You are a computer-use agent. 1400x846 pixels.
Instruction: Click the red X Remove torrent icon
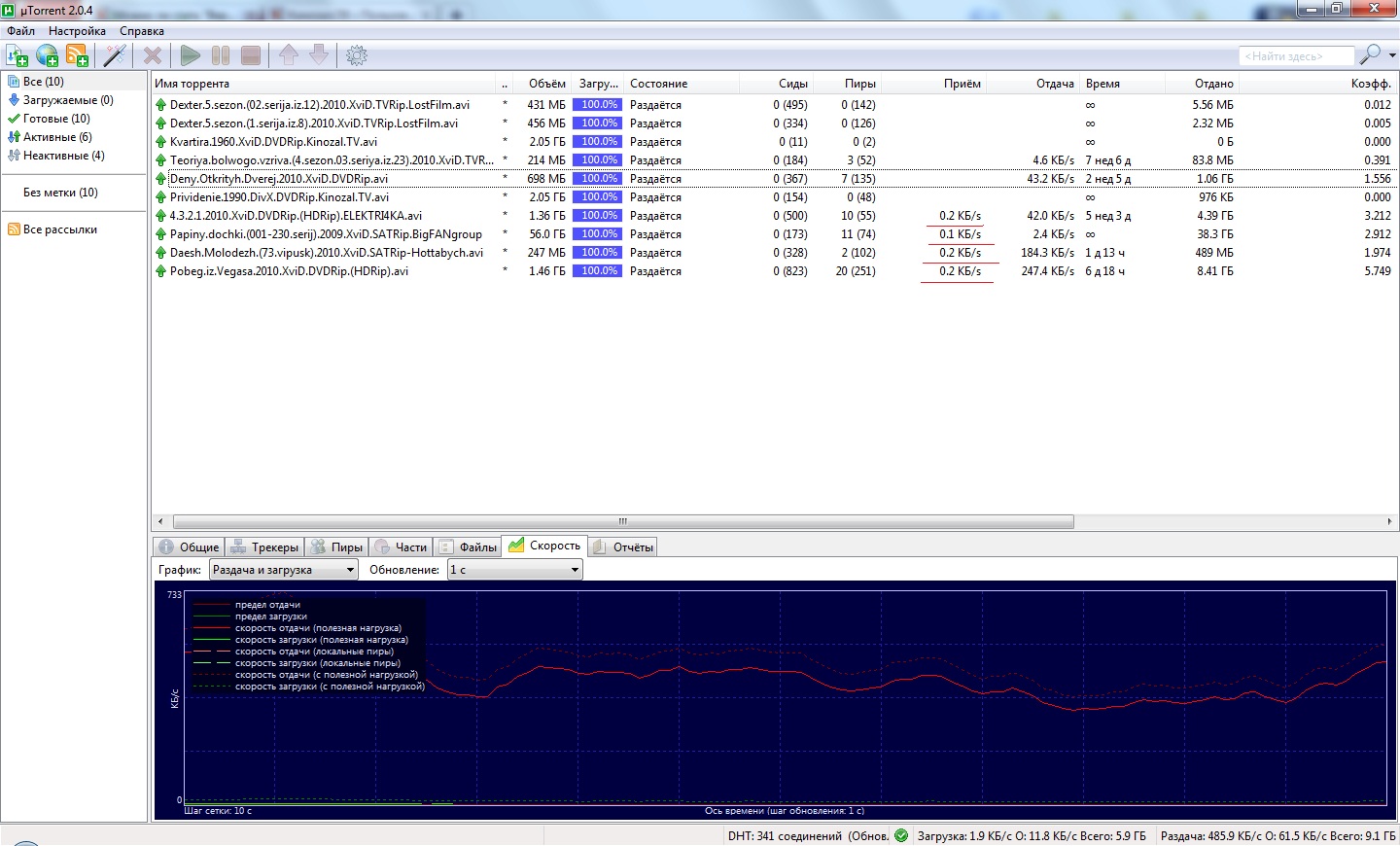pos(153,55)
